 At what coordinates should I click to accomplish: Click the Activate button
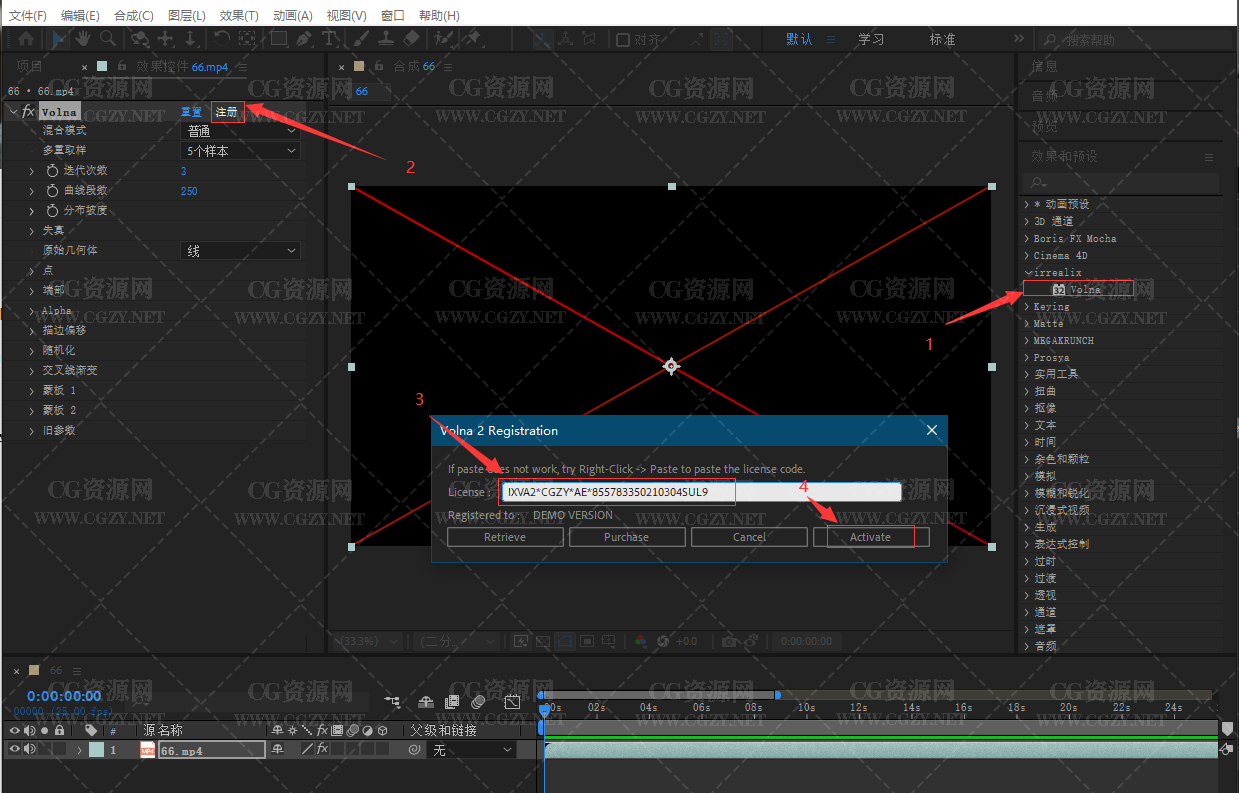click(x=870, y=537)
